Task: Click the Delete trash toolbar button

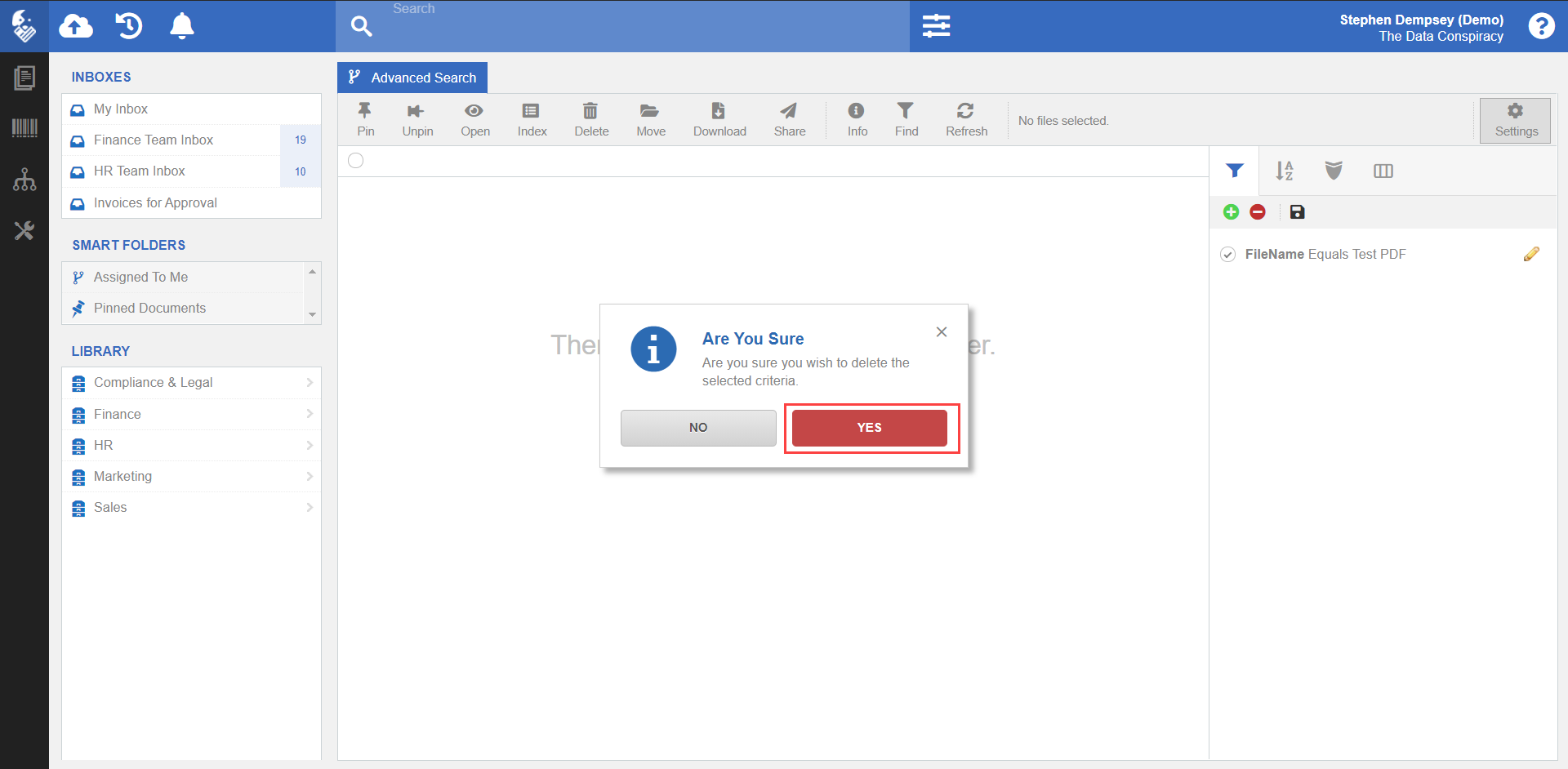Action: point(591,119)
